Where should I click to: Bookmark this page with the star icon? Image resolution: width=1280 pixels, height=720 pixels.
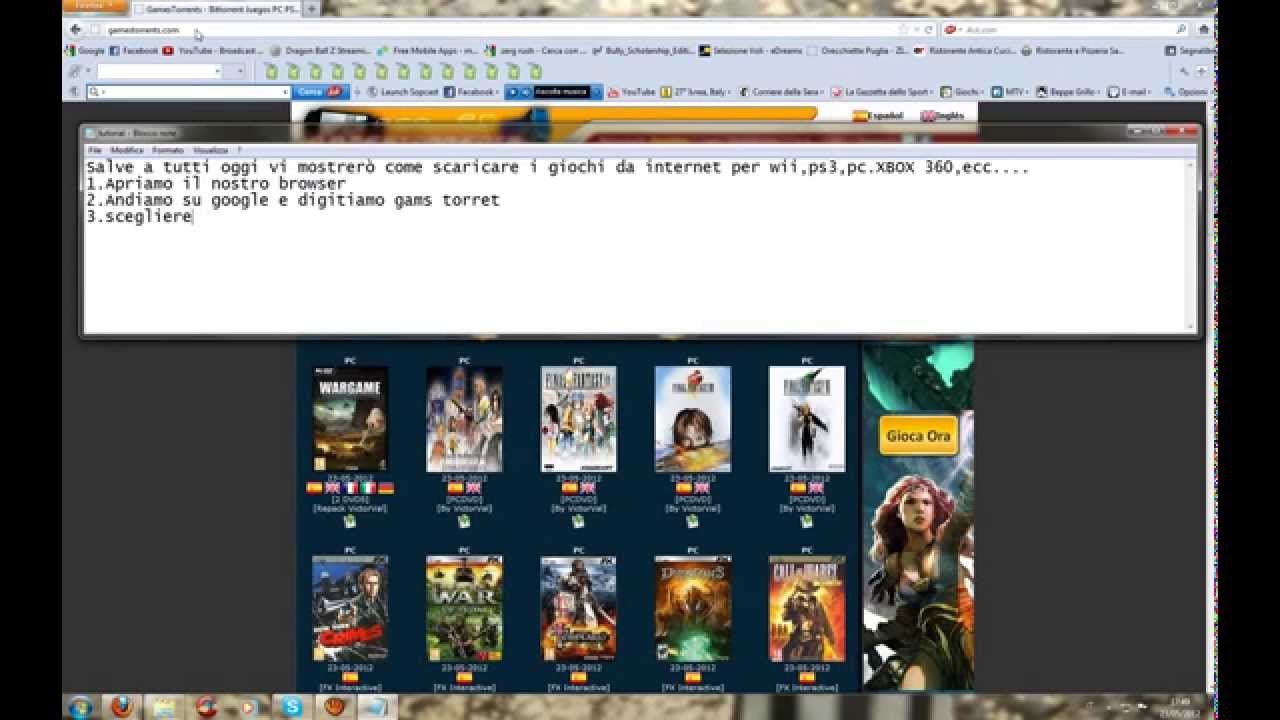[x=905, y=30]
